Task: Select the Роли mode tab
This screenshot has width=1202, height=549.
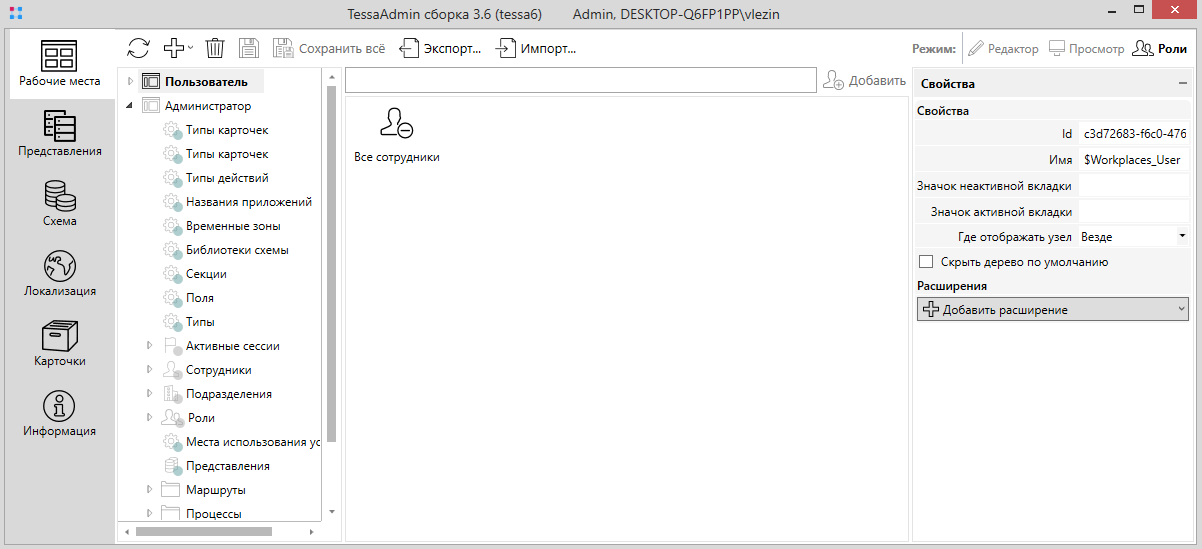Action: [x=1160, y=48]
